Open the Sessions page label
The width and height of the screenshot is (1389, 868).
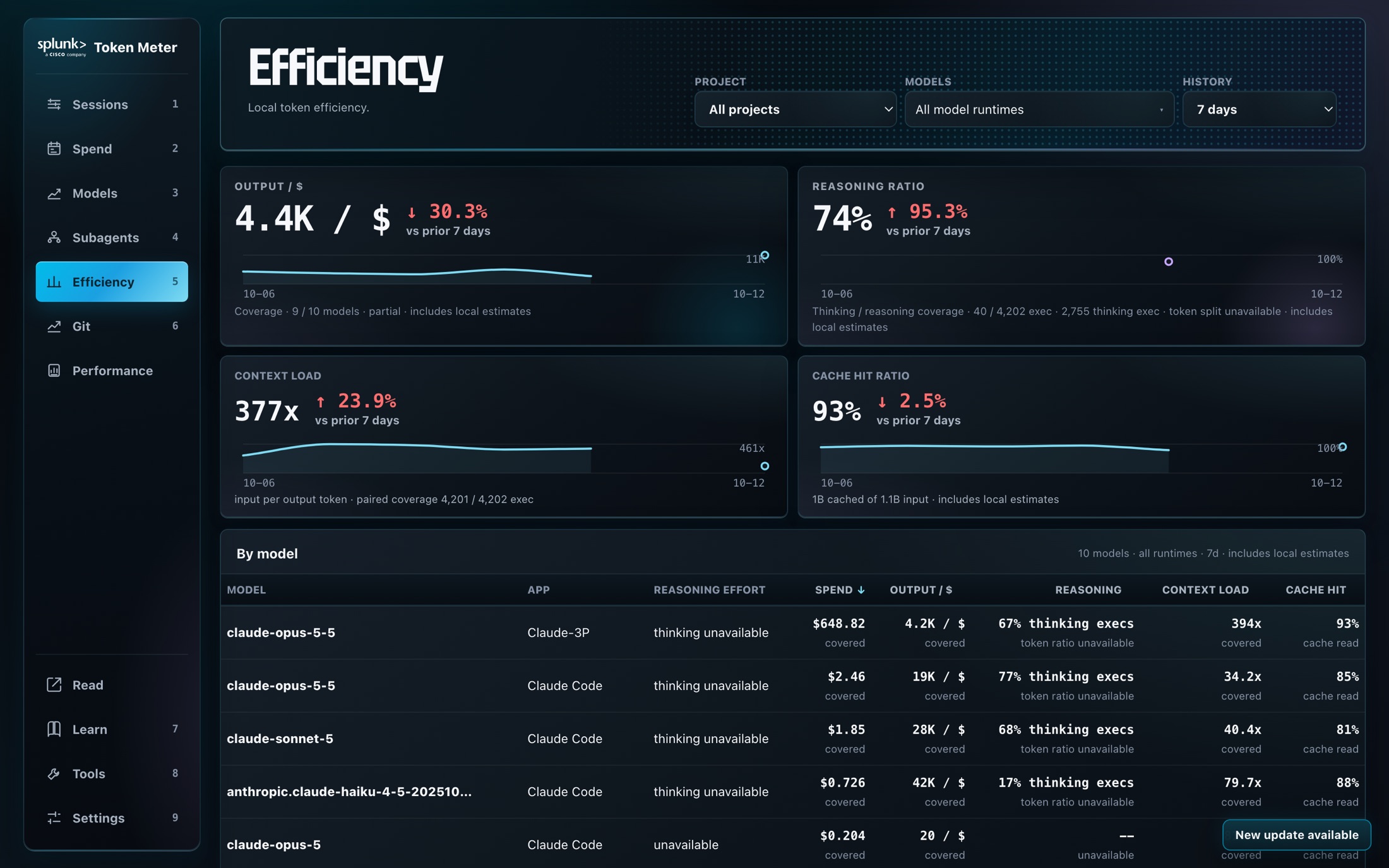point(100,104)
